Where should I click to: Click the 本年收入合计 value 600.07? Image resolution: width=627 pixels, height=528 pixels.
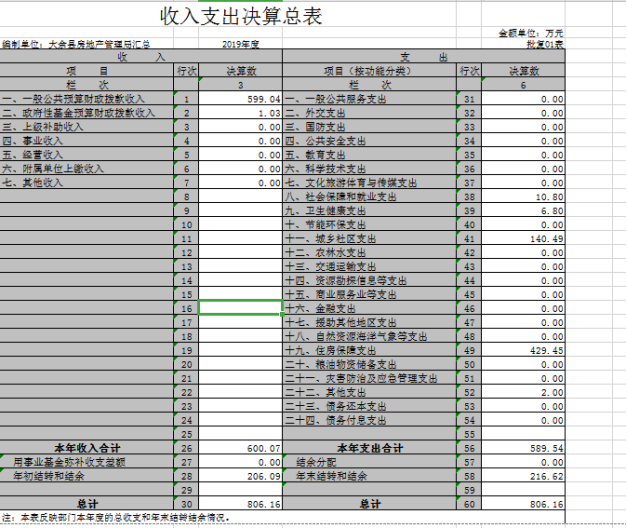click(240, 448)
